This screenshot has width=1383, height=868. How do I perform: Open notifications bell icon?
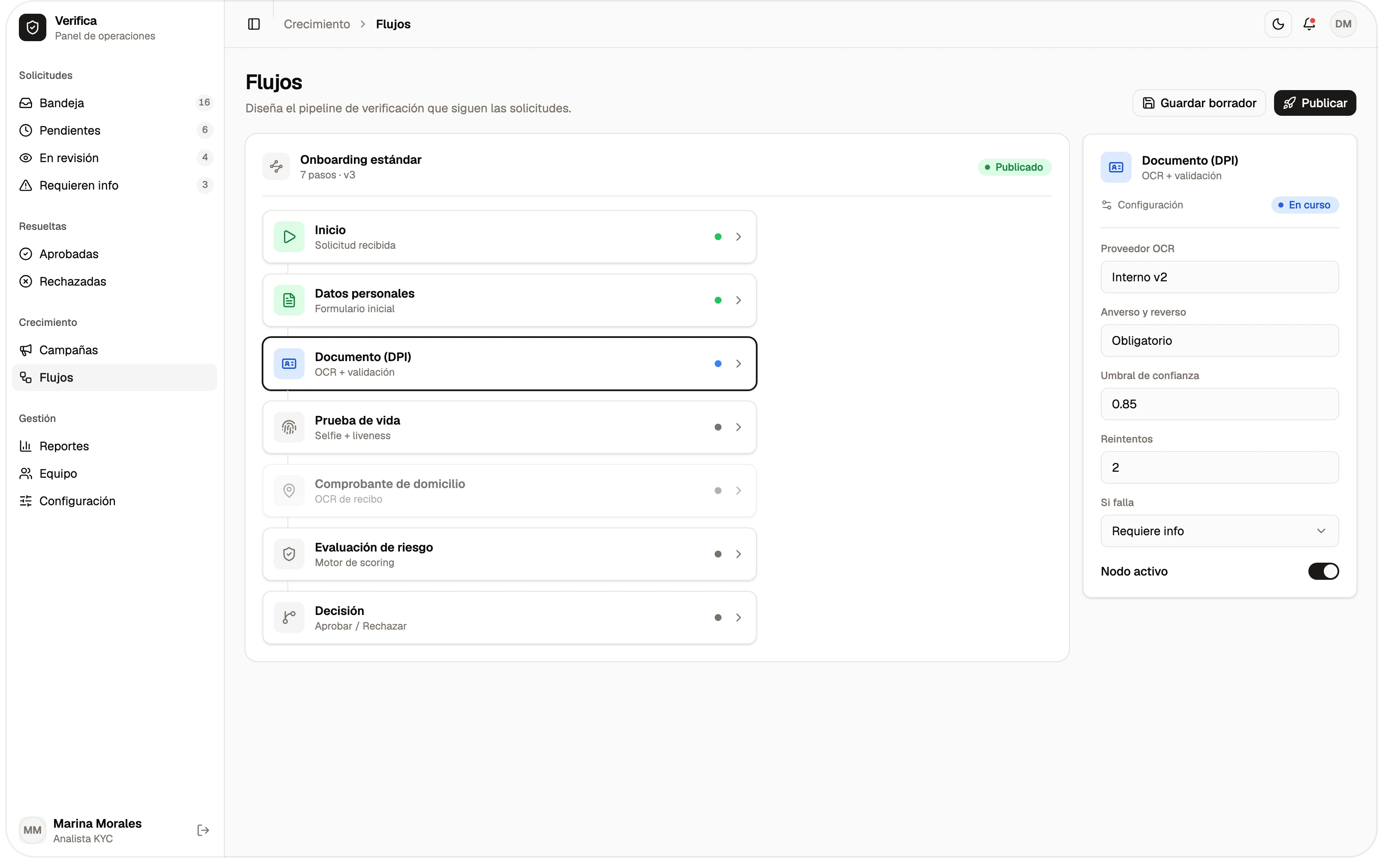[1309, 24]
